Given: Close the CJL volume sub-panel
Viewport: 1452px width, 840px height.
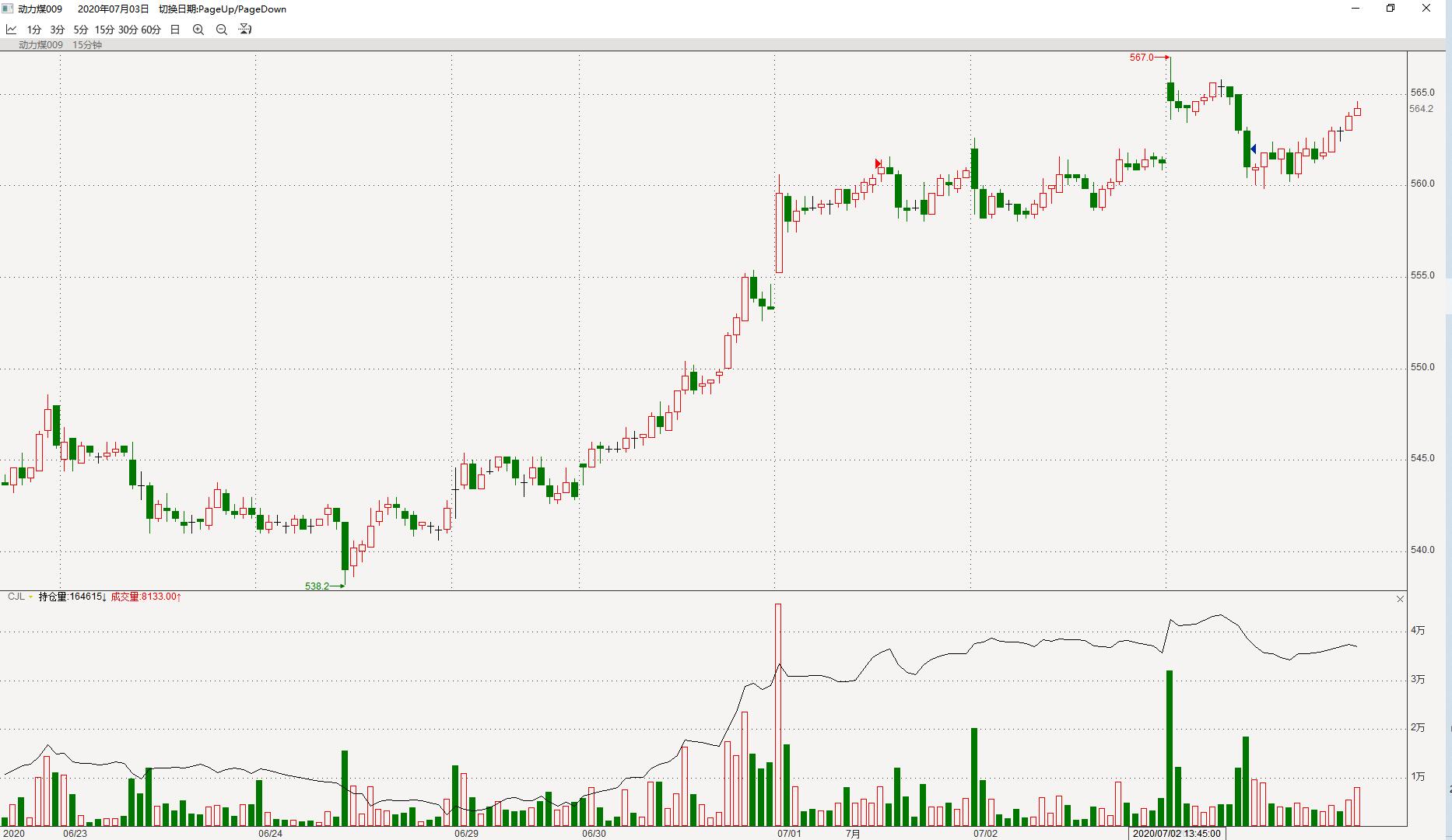Looking at the screenshot, I should 1400,599.
